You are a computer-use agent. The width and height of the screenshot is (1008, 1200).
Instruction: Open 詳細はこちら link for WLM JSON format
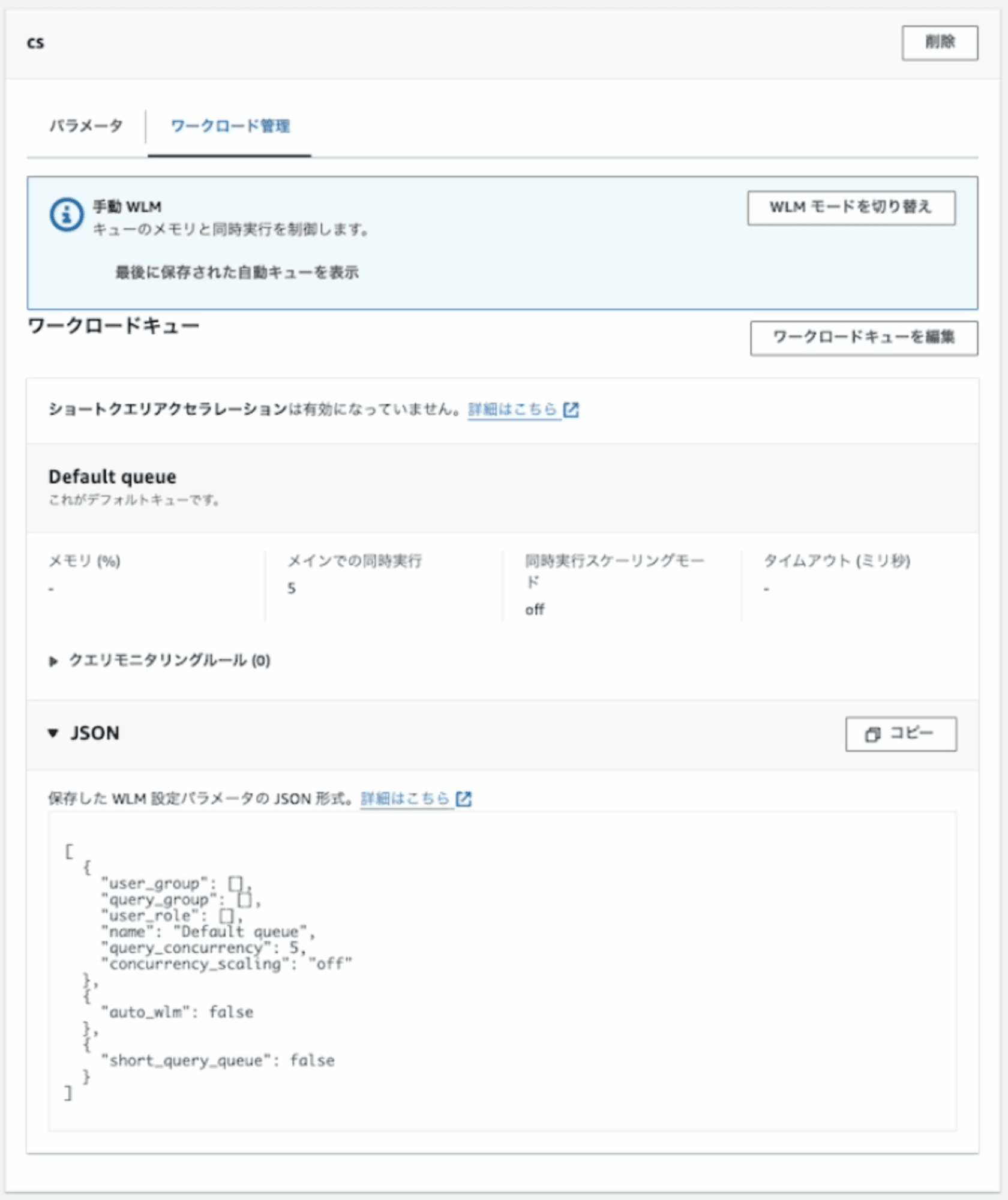405,799
